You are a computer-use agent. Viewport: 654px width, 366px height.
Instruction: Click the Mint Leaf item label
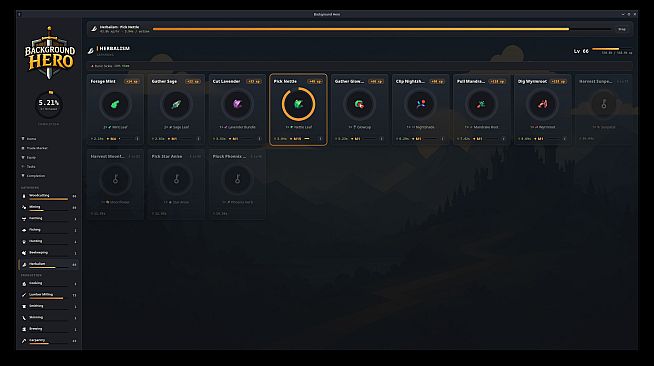(115, 127)
